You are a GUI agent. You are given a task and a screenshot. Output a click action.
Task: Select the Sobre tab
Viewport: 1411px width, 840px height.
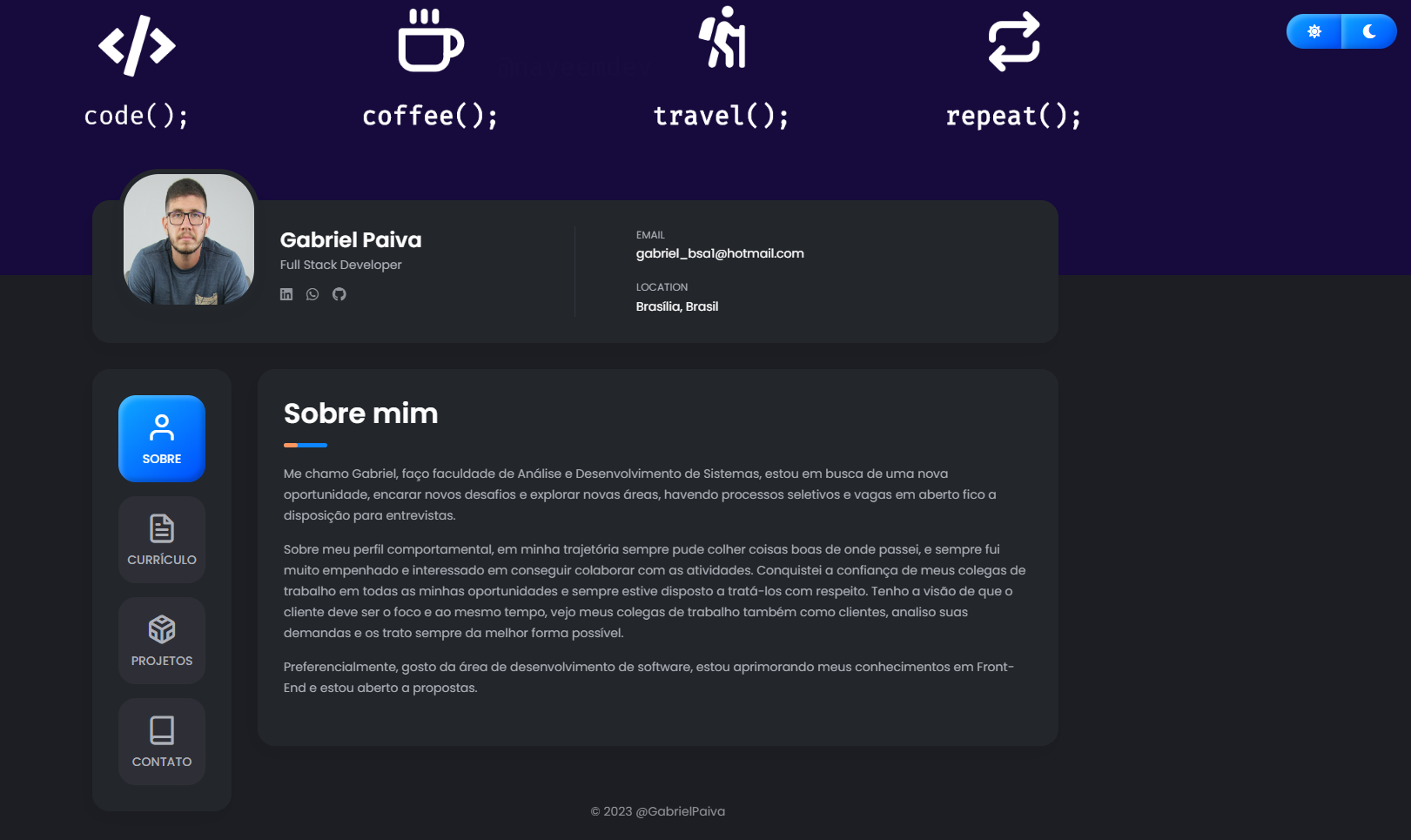162,439
